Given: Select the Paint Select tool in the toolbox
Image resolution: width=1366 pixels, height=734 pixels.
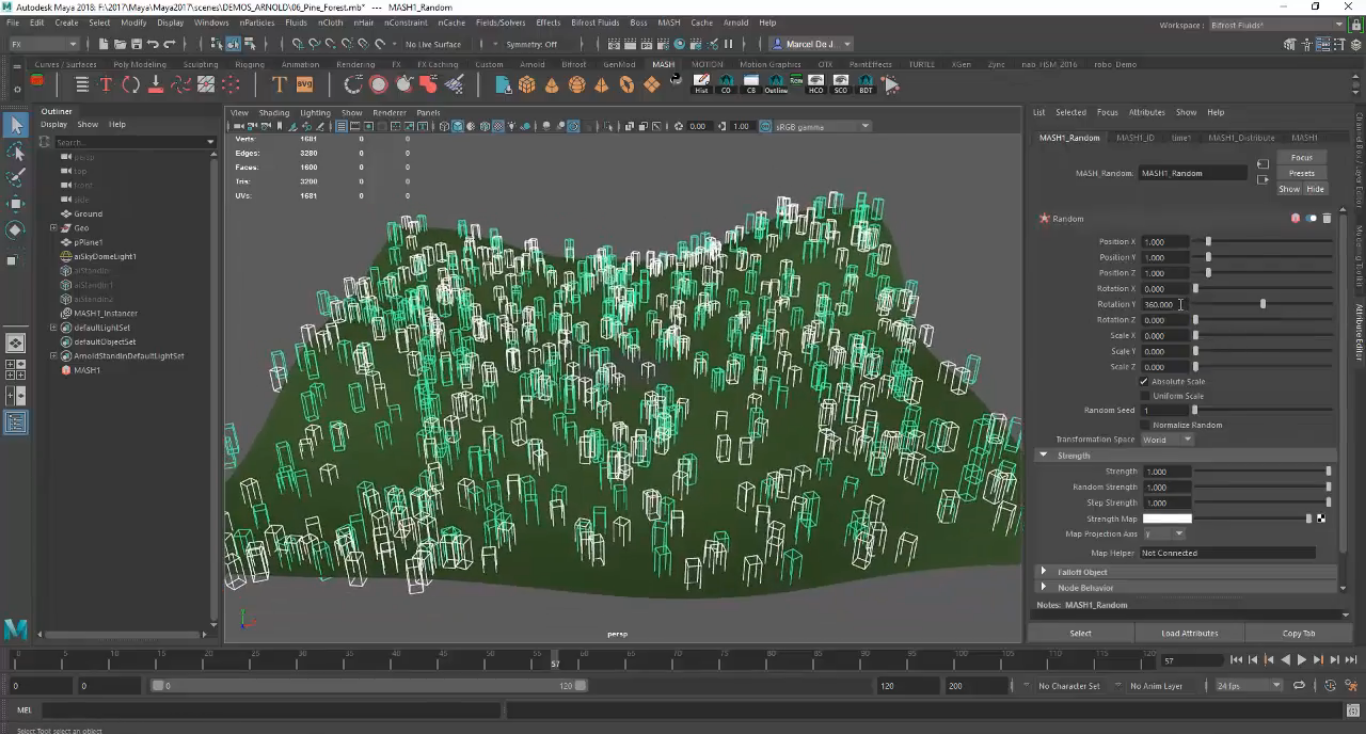Looking at the screenshot, I should tap(15, 177).
